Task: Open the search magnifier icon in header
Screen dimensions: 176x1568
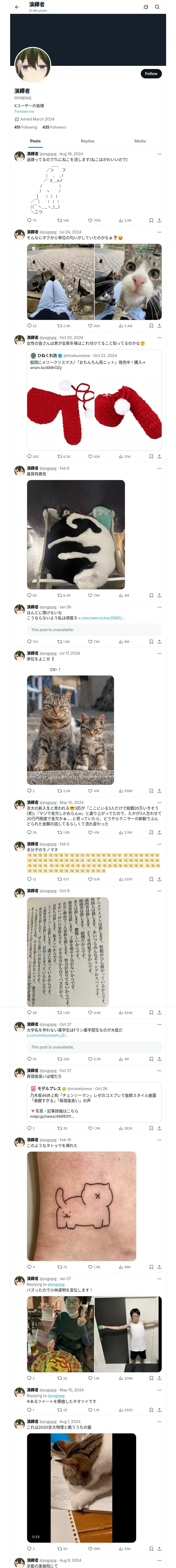Action: coord(157,7)
